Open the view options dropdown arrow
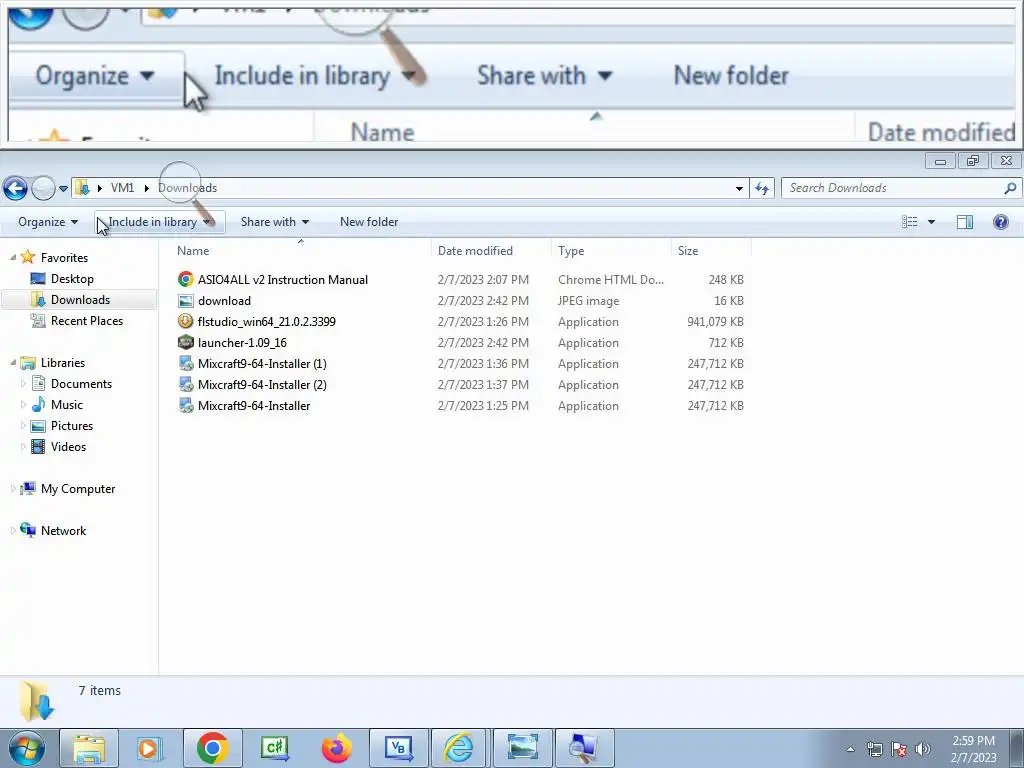This screenshot has height=768, width=1024. (931, 222)
